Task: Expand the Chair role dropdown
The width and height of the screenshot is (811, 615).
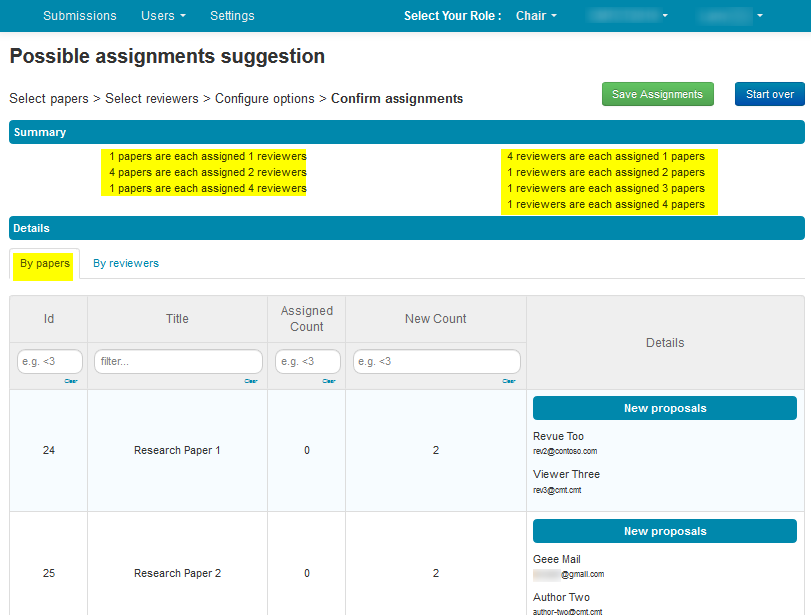Action: click(536, 16)
